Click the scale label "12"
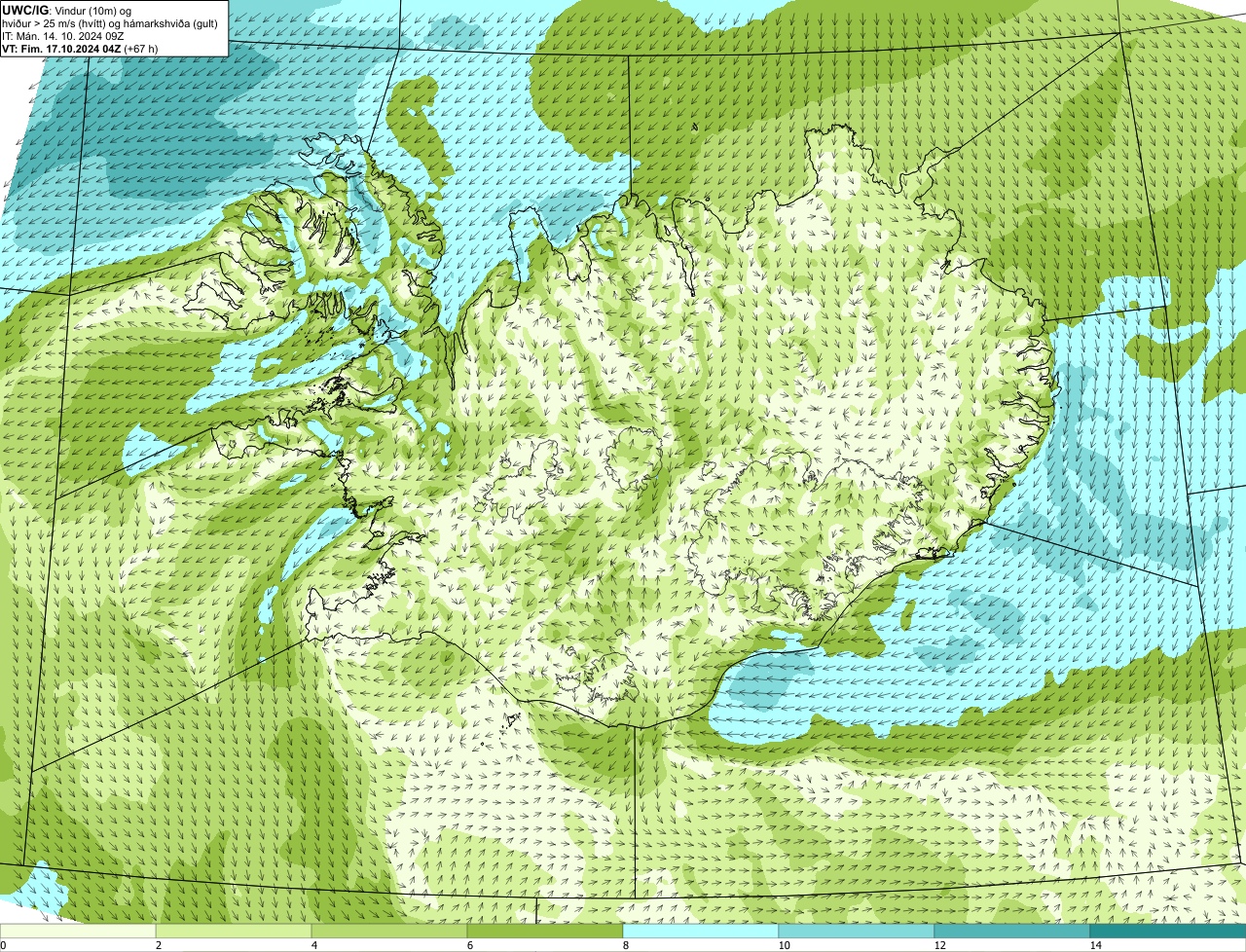This screenshot has height=952, width=1246. pyautogui.click(x=939, y=945)
